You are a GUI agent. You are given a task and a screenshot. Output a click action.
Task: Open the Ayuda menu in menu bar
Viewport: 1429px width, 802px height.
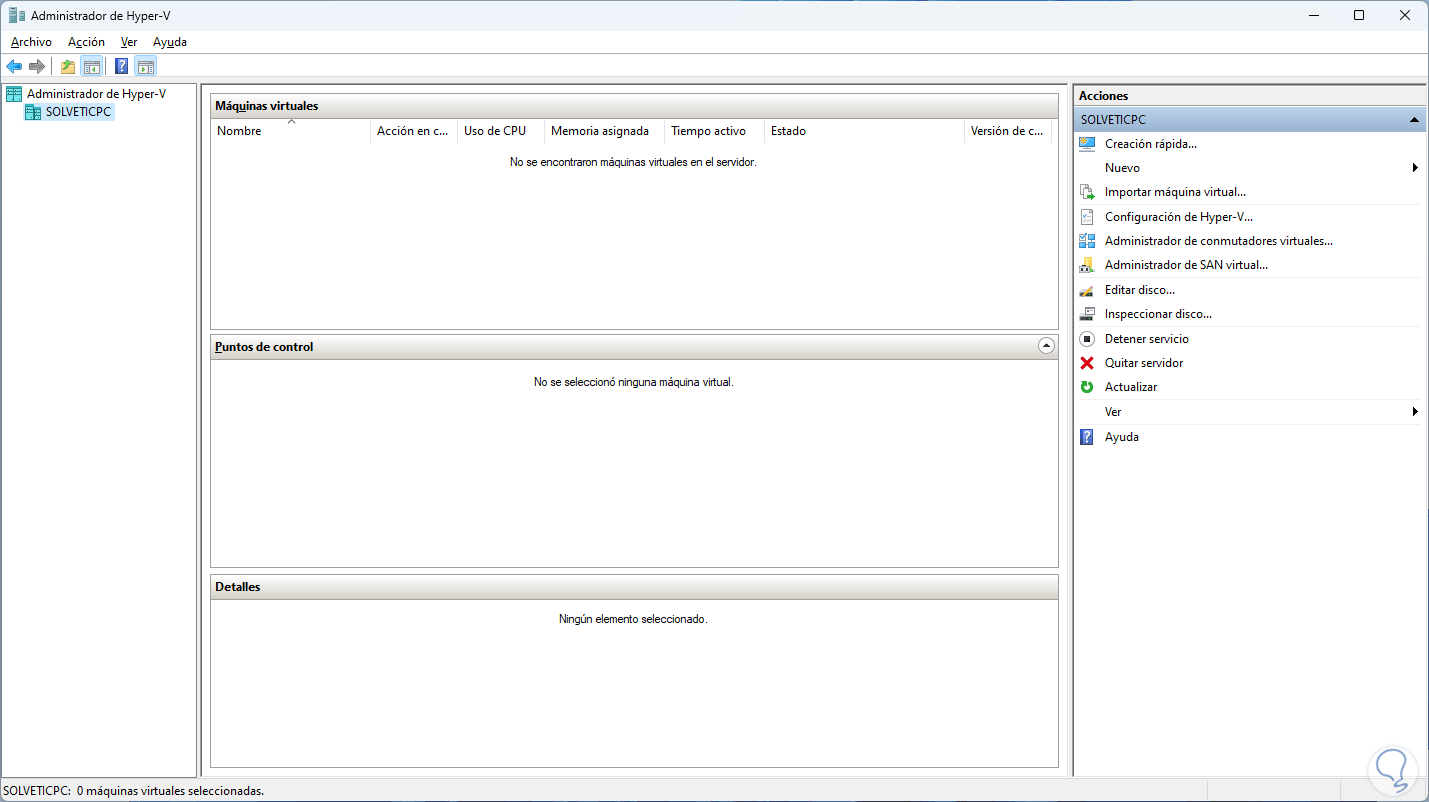pos(170,42)
